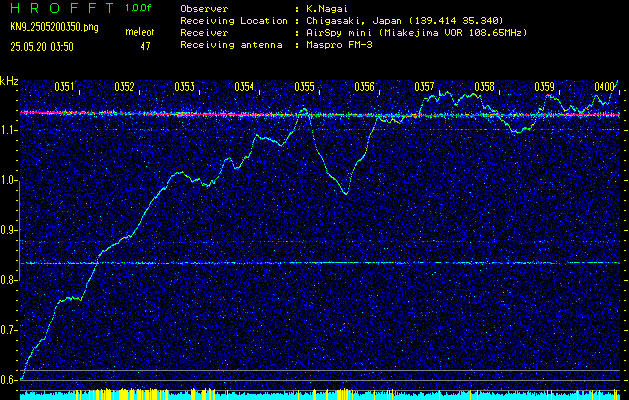Click the Receiving antenna label
Viewport: 629px width, 400px height.
231,45
